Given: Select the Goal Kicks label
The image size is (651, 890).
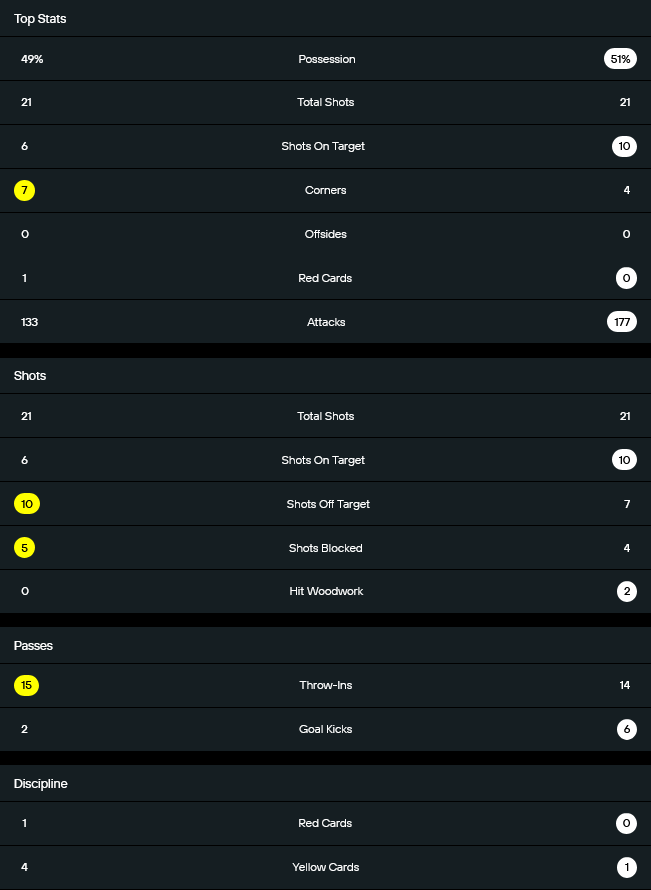Looking at the screenshot, I should point(326,729).
